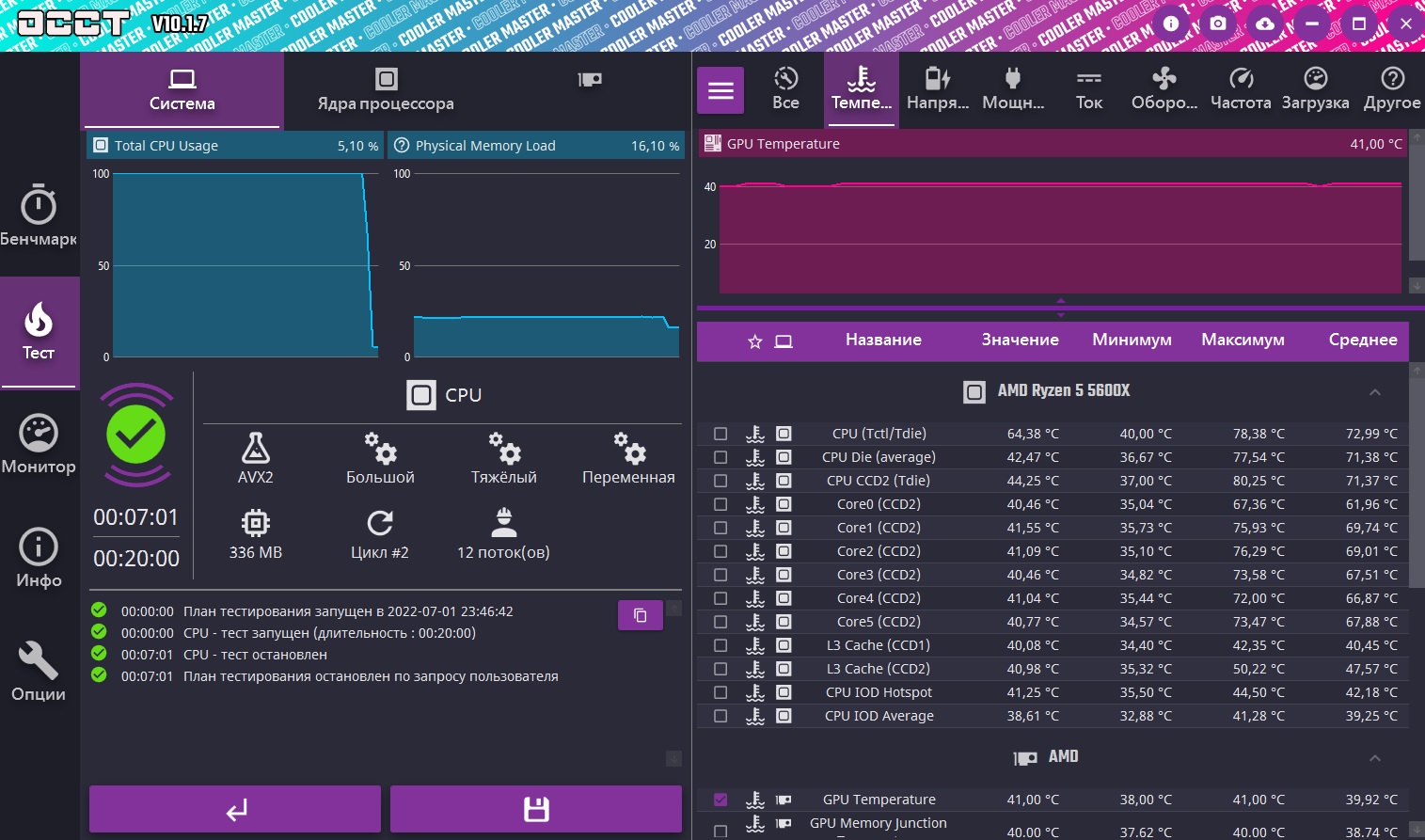Check the Core3 (CCD2) row checkbox
The width and height of the screenshot is (1425, 840).
pyautogui.click(x=720, y=575)
